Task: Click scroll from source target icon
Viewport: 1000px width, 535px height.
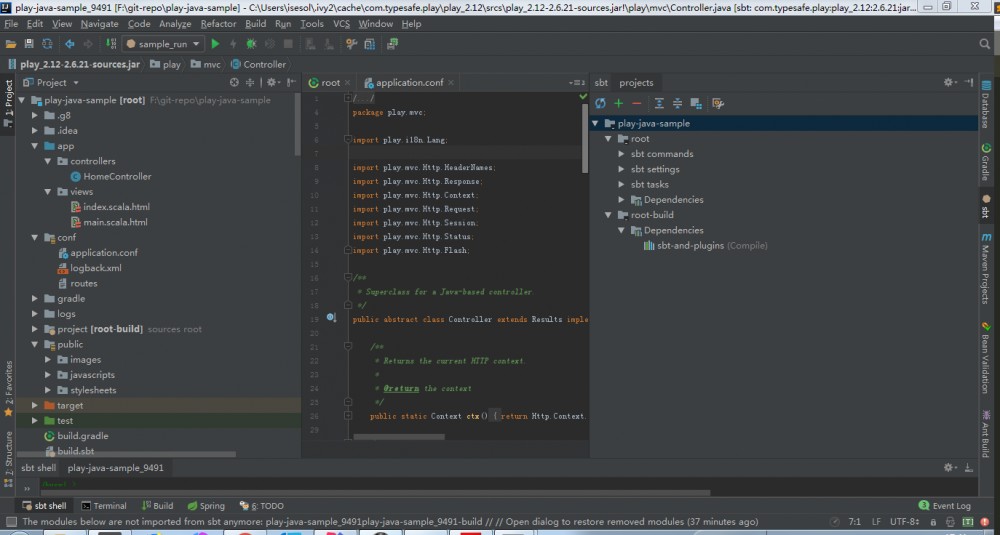Action: (234, 83)
